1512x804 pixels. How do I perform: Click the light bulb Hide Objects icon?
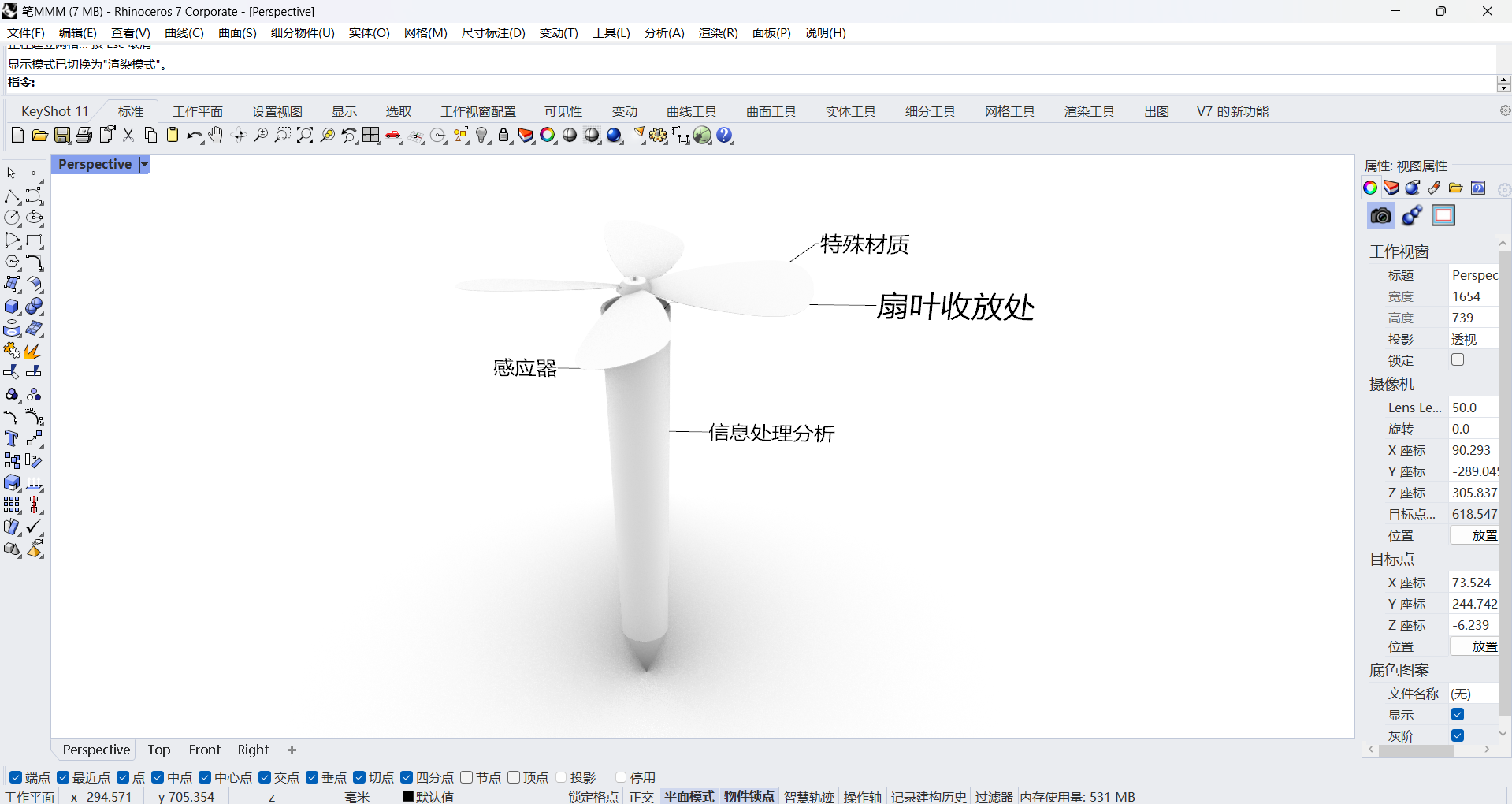(x=482, y=136)
